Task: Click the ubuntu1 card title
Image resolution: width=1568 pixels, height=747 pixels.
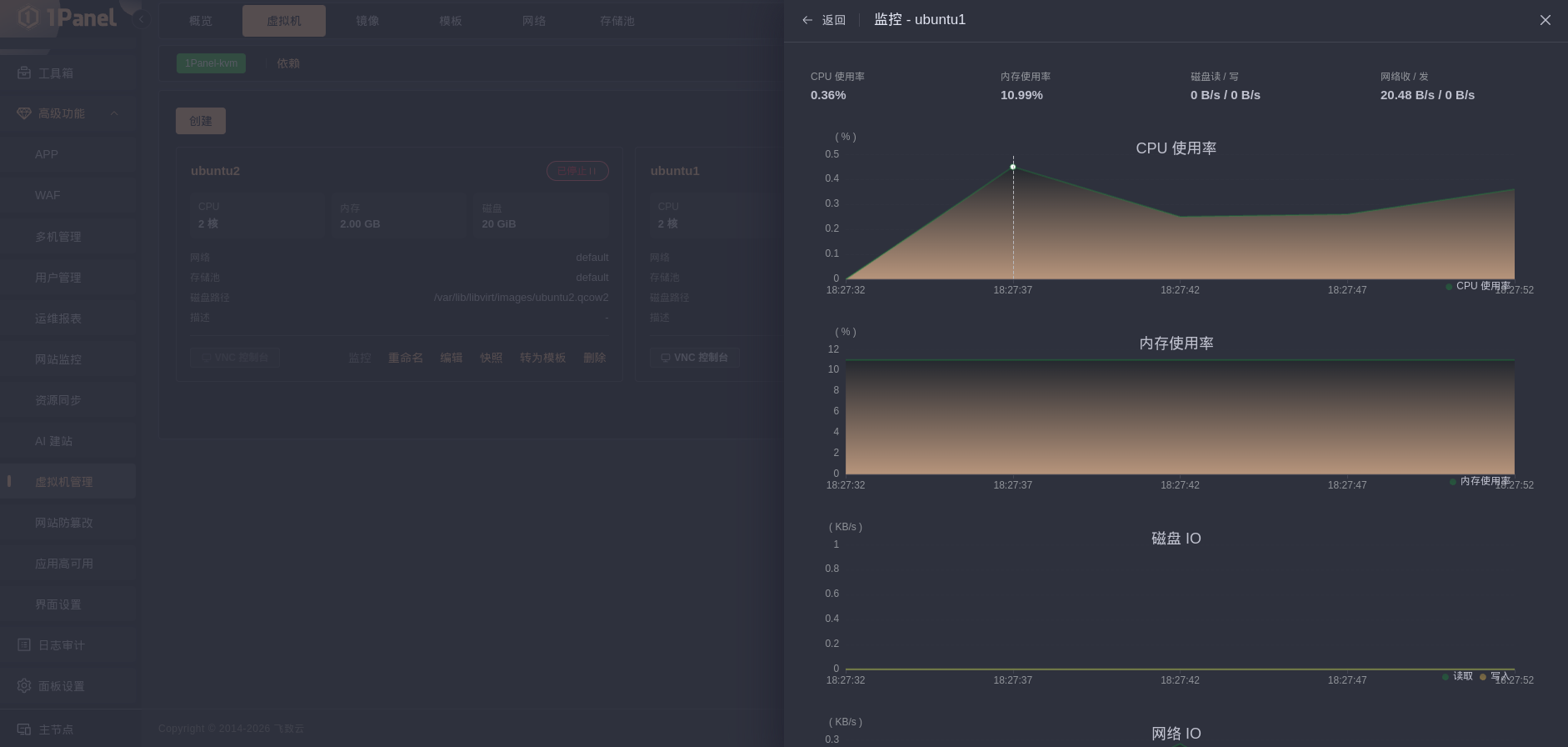Action: tap(675, 171)
